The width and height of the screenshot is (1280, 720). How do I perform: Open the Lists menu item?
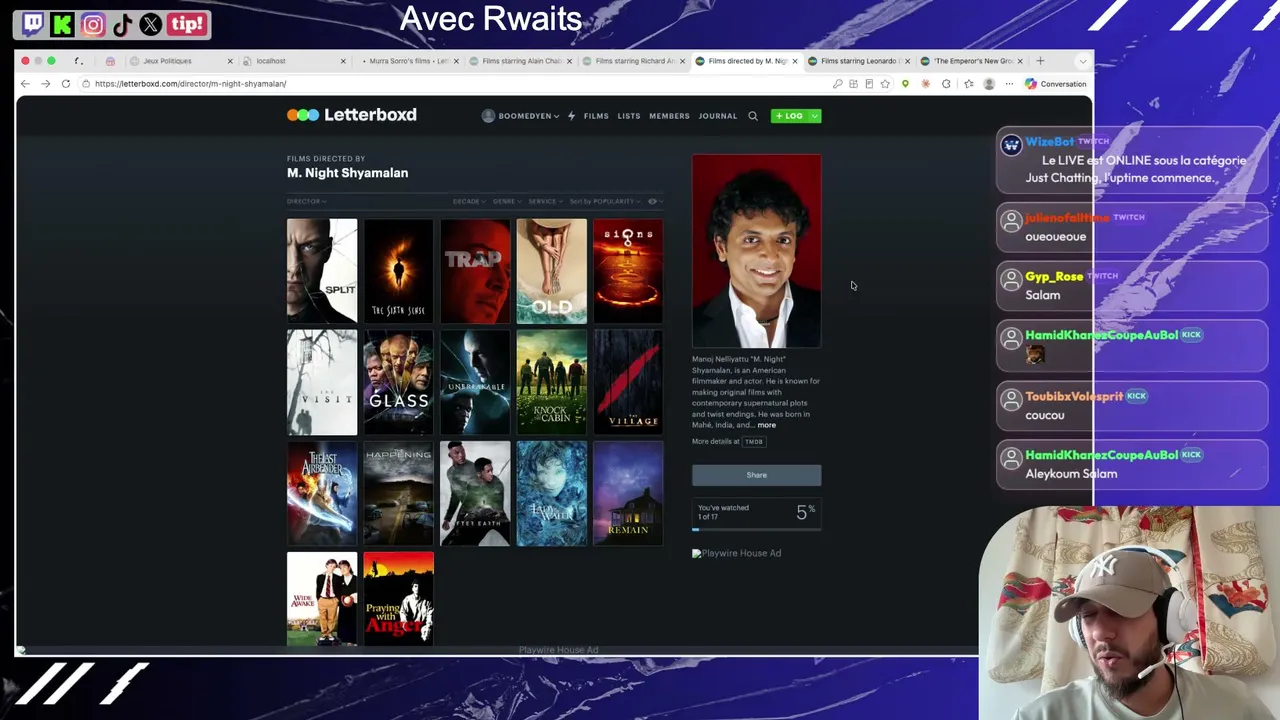pyautogui.click(x=629, y=116)
